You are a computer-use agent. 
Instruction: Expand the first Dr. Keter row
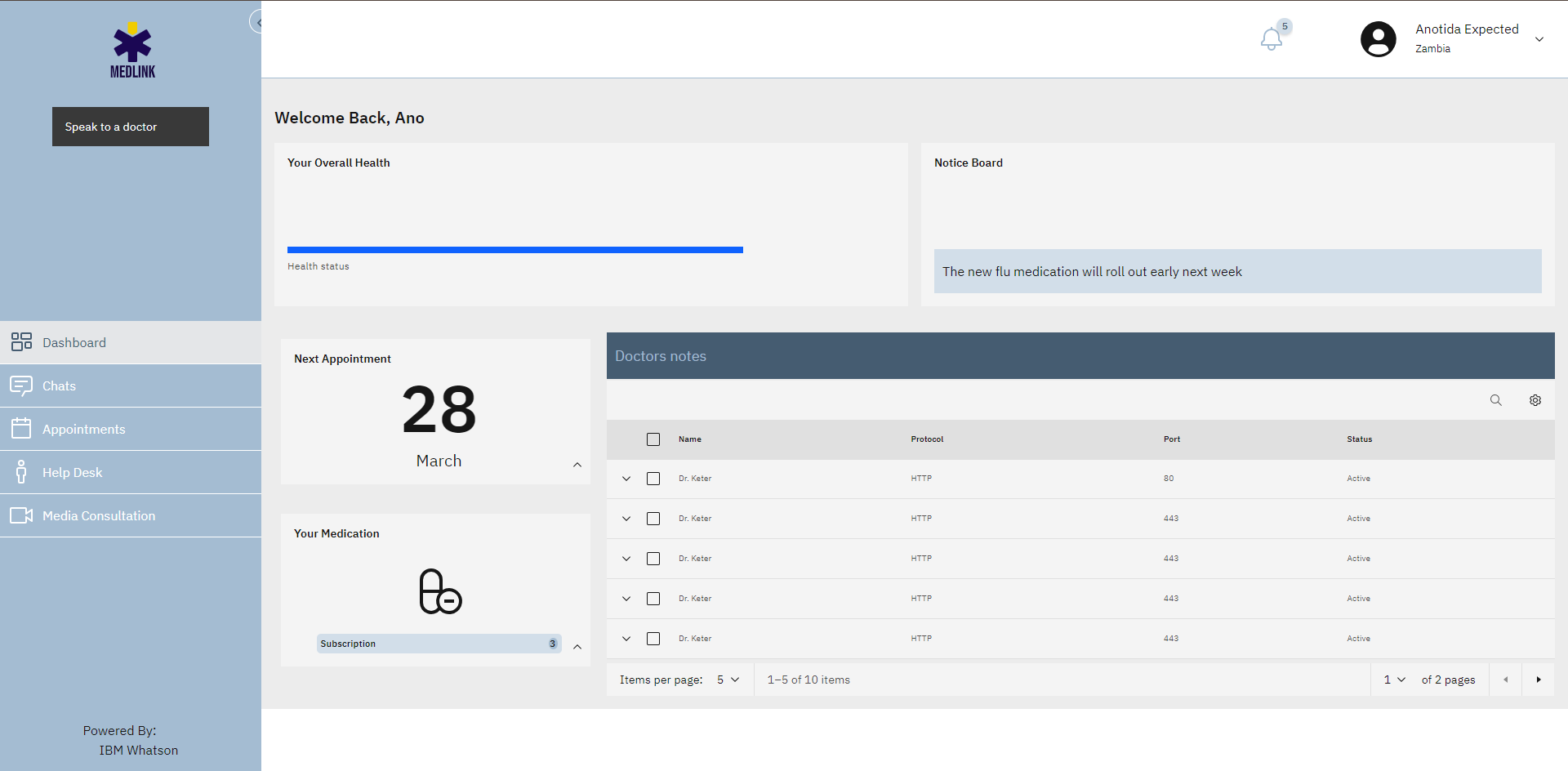coord(626,479)
